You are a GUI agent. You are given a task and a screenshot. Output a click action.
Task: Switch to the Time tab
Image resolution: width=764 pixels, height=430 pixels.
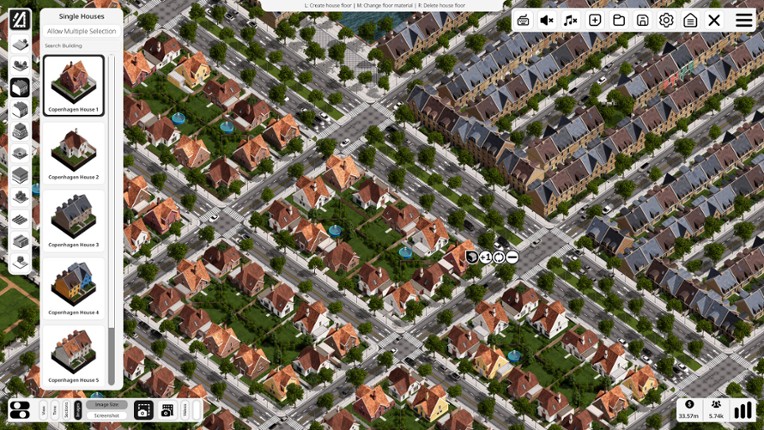(x=55, y=410)
